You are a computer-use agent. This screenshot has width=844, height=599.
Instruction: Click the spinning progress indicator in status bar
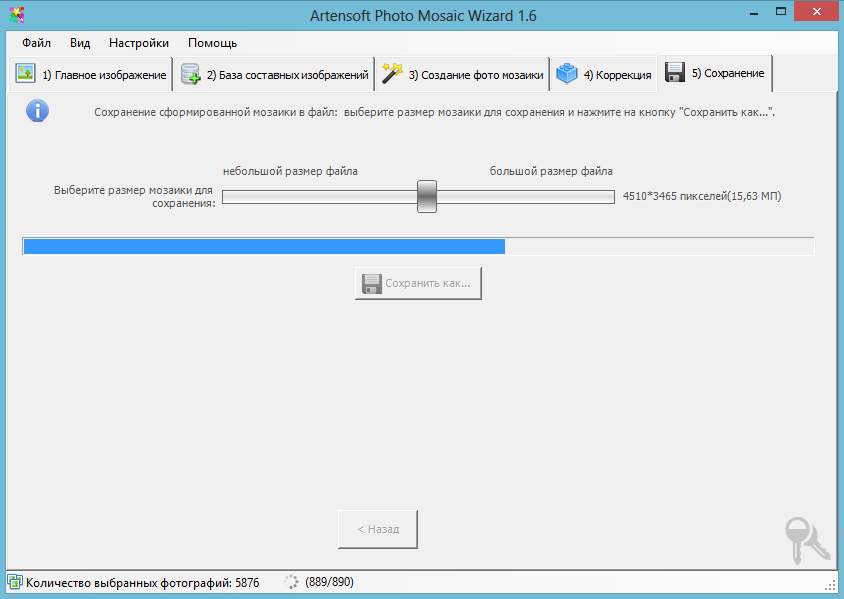pos(291,582)
